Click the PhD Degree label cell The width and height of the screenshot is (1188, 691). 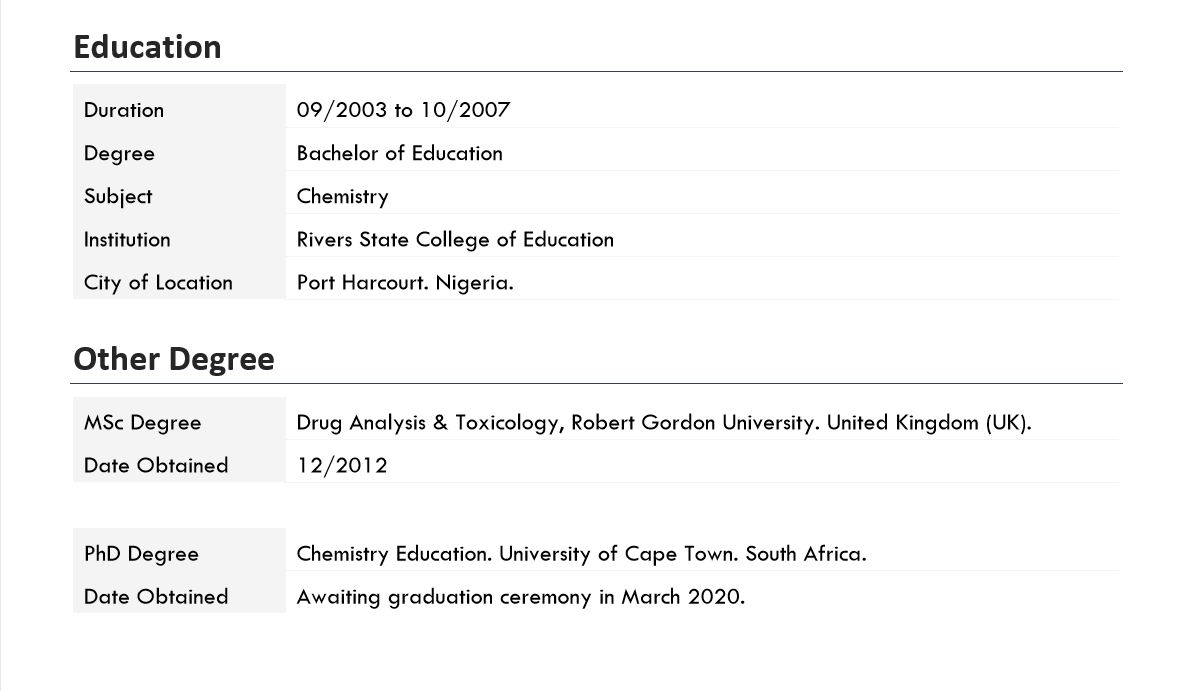[141, 553]
